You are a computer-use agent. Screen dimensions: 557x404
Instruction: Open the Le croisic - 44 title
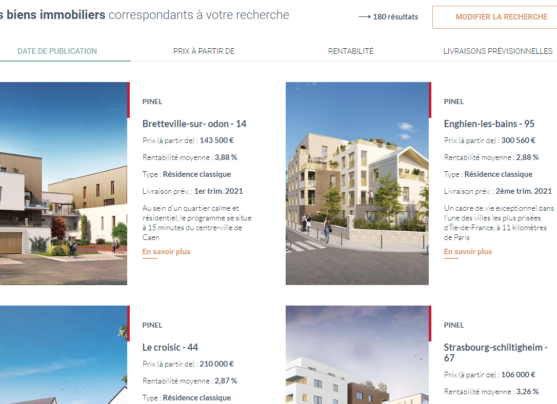(170, 347)
